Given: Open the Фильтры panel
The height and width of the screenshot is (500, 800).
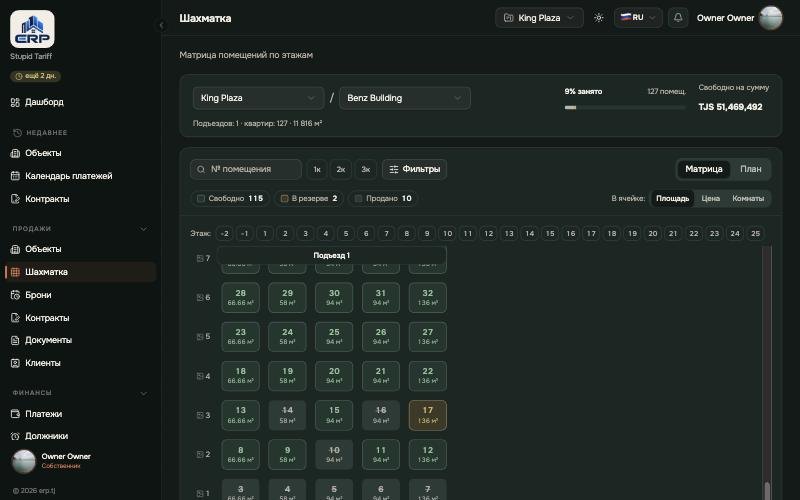Looking at the screenshot, I should point(414,169).
